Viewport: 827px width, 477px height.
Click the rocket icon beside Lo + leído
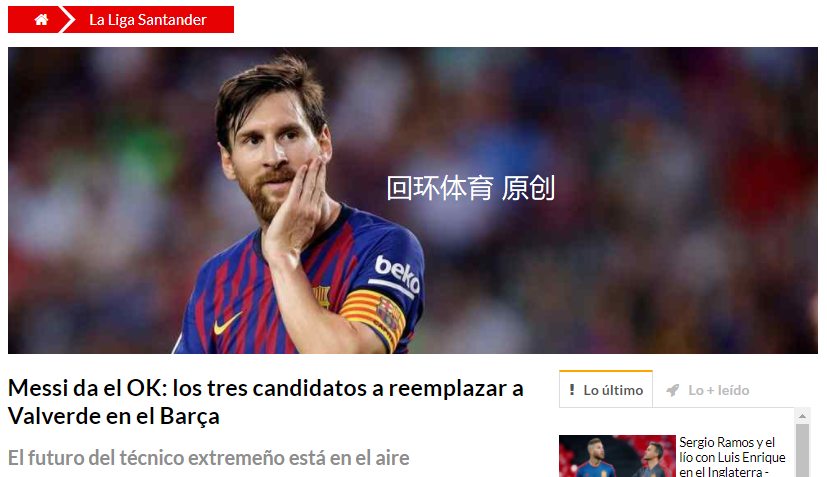point(672,390)
